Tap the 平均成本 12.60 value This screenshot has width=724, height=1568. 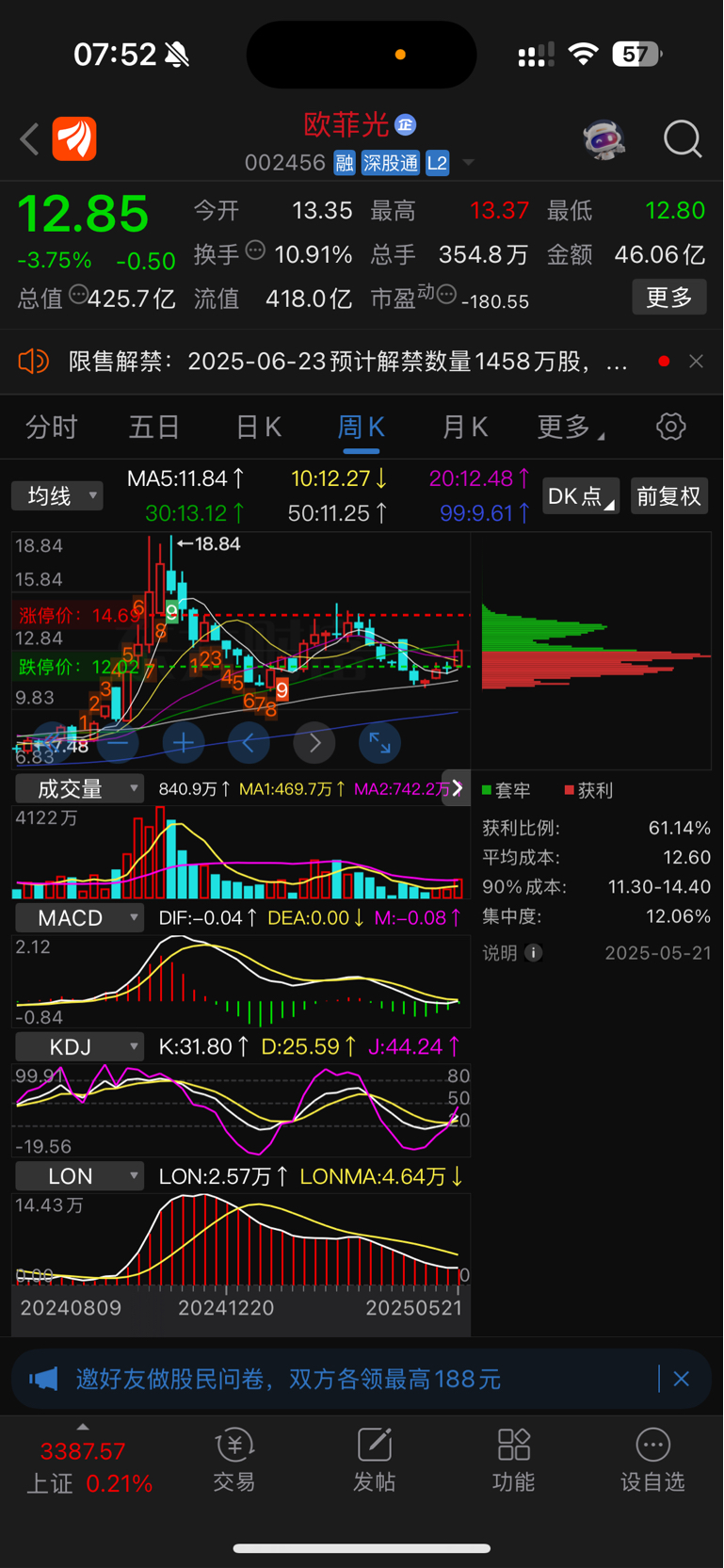[687, 857]
